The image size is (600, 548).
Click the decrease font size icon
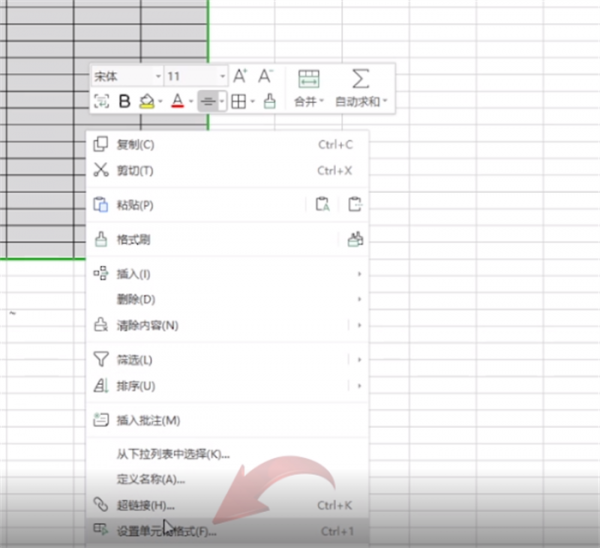pyautogui.click(x=265, y=76)
